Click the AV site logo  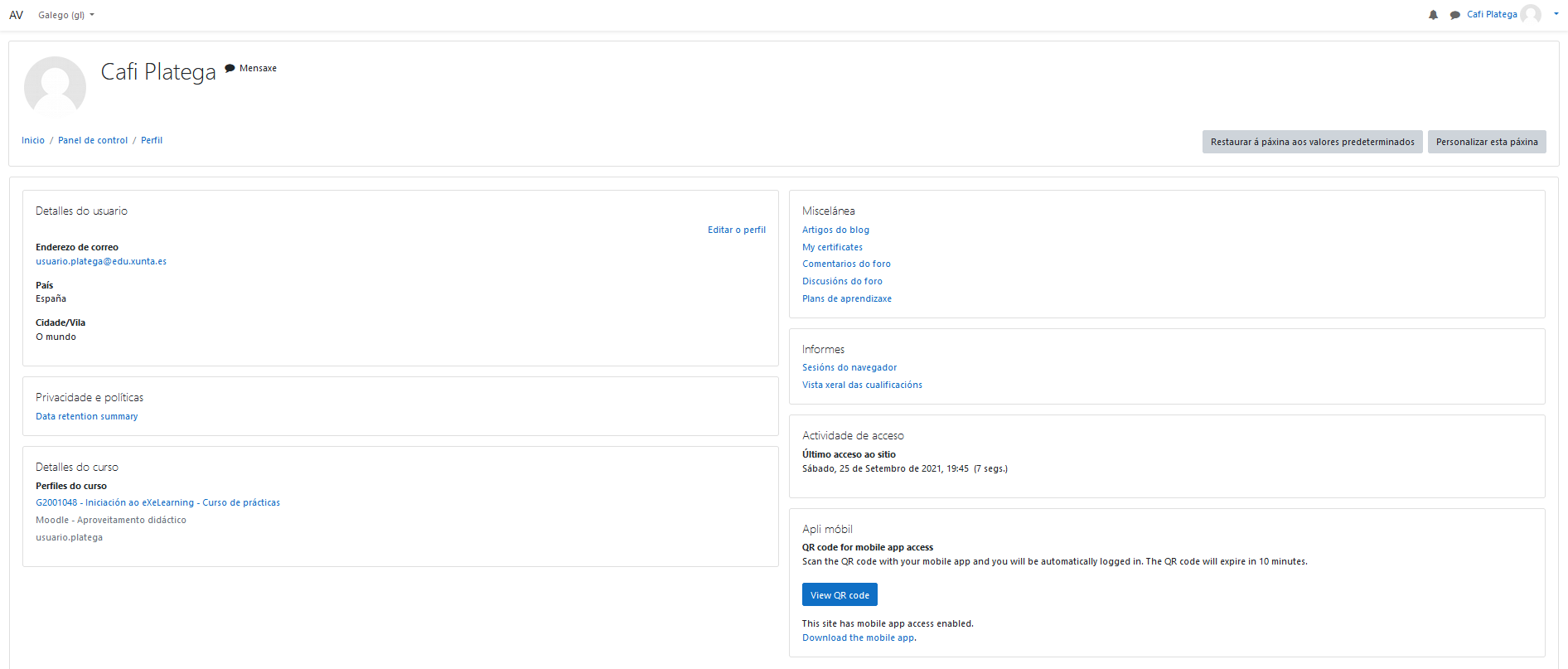coord(16,15)
